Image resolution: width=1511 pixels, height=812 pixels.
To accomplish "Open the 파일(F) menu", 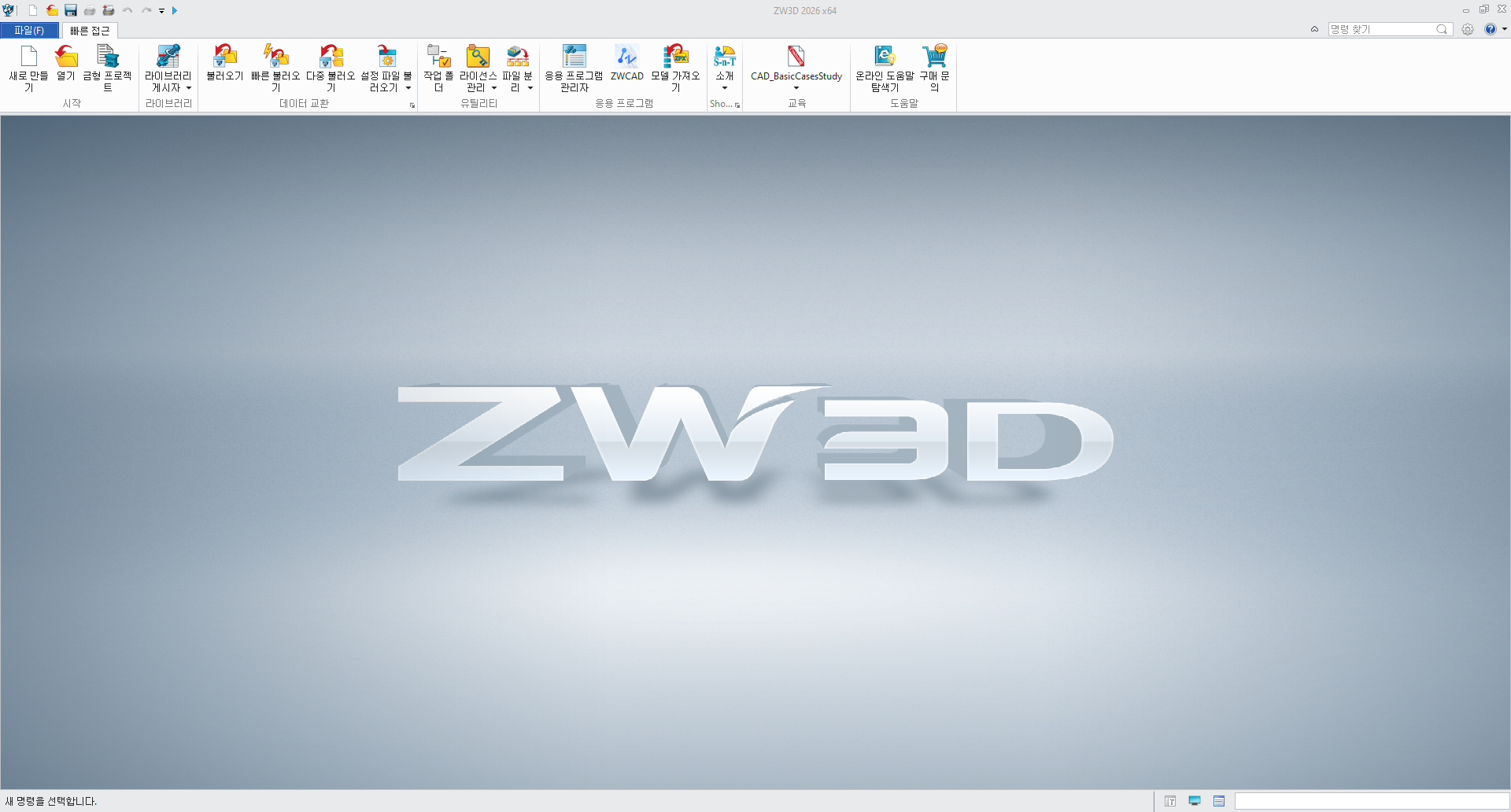I will coord(29,30).
